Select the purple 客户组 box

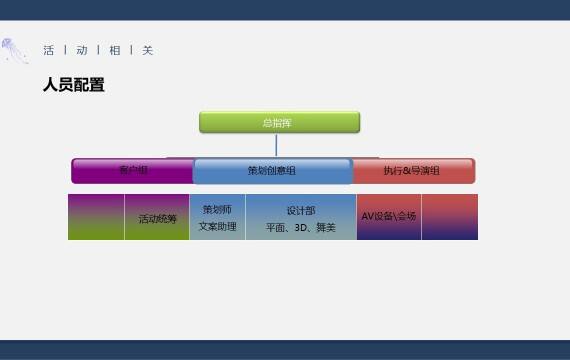[133, 171]
